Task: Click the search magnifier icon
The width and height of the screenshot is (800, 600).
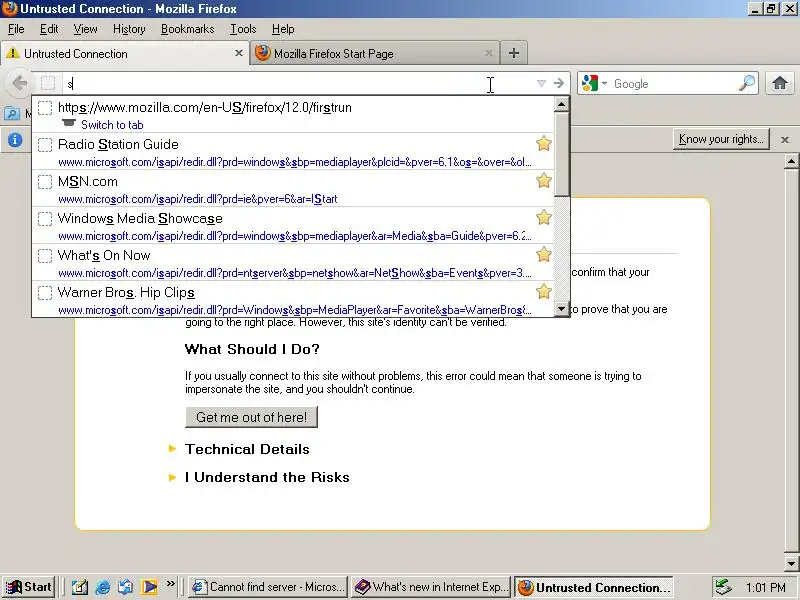Action: (747, 83)
